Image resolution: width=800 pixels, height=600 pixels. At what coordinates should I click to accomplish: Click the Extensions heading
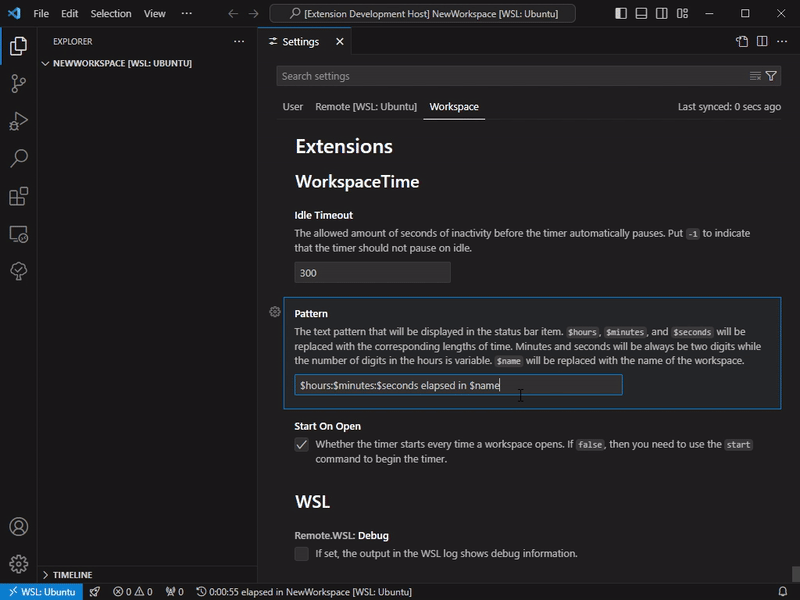point(344,146)
